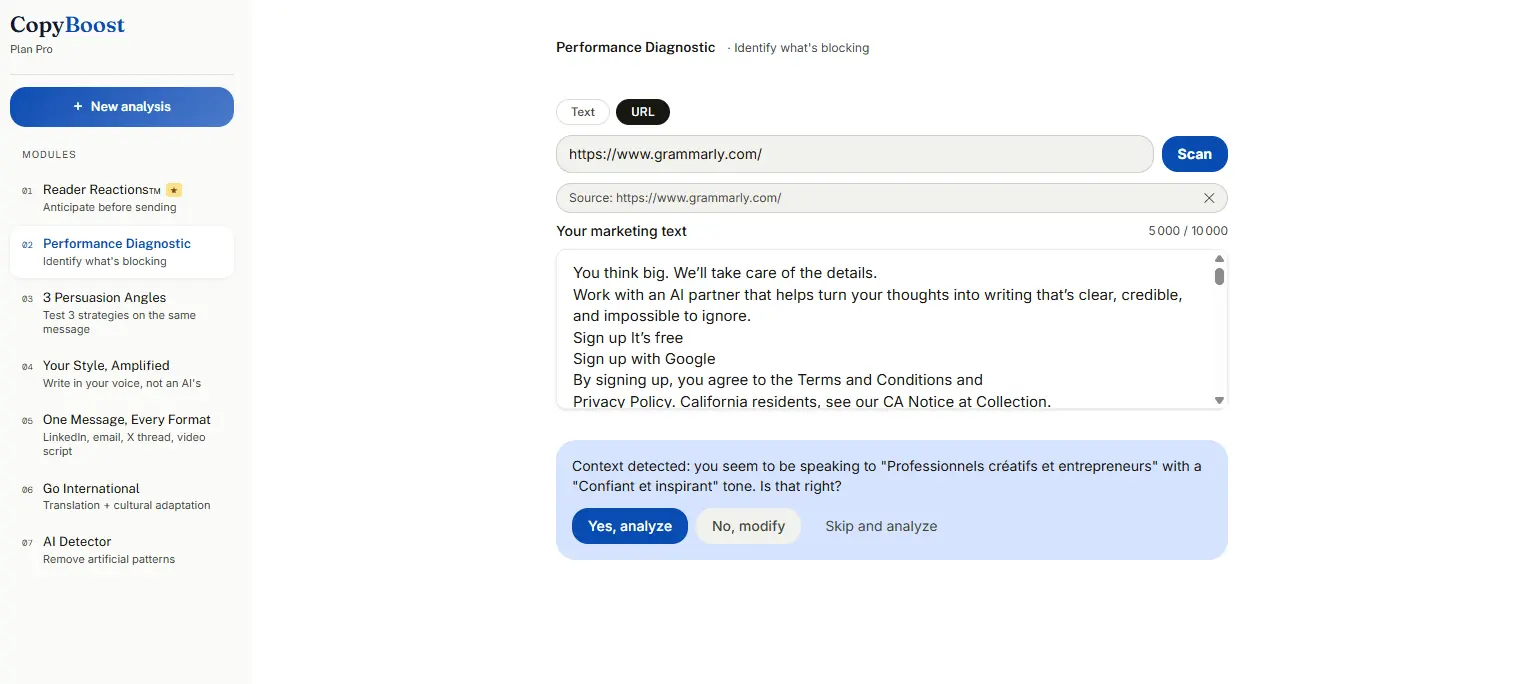Choose No, modify
1531x684 pixels.
click(x=749, y=526)
